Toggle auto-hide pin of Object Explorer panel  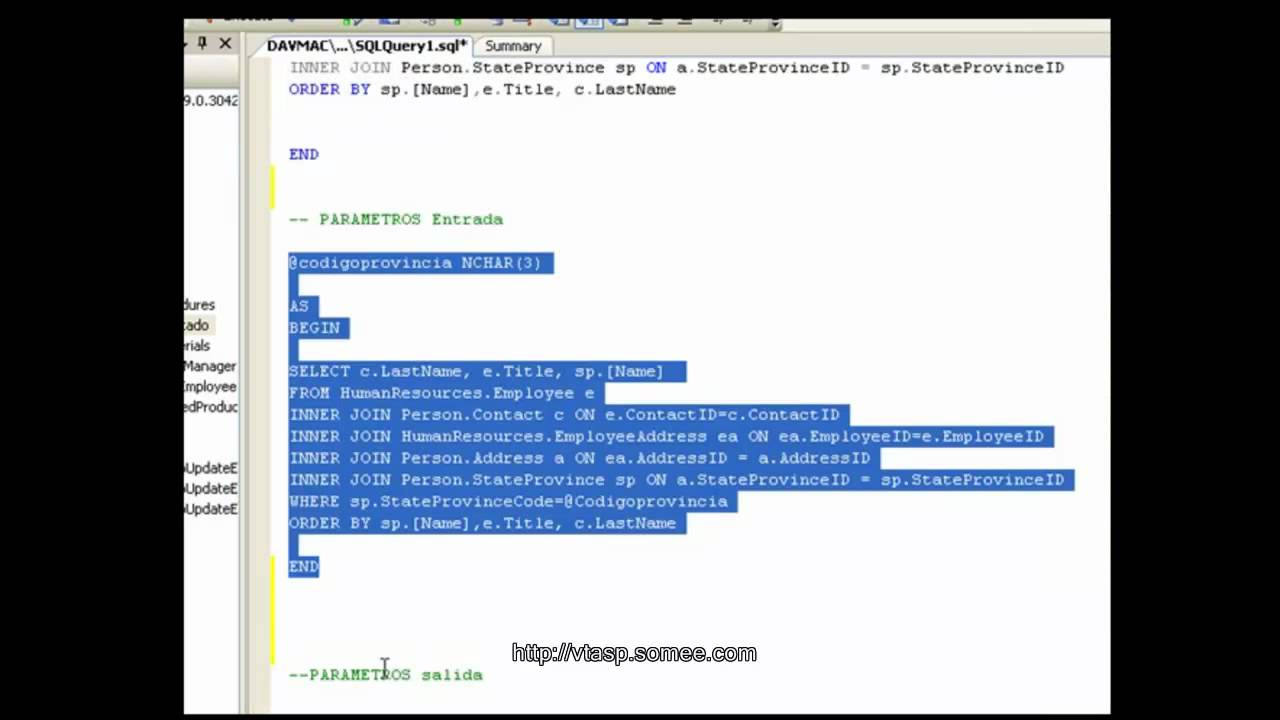[201, 43]
